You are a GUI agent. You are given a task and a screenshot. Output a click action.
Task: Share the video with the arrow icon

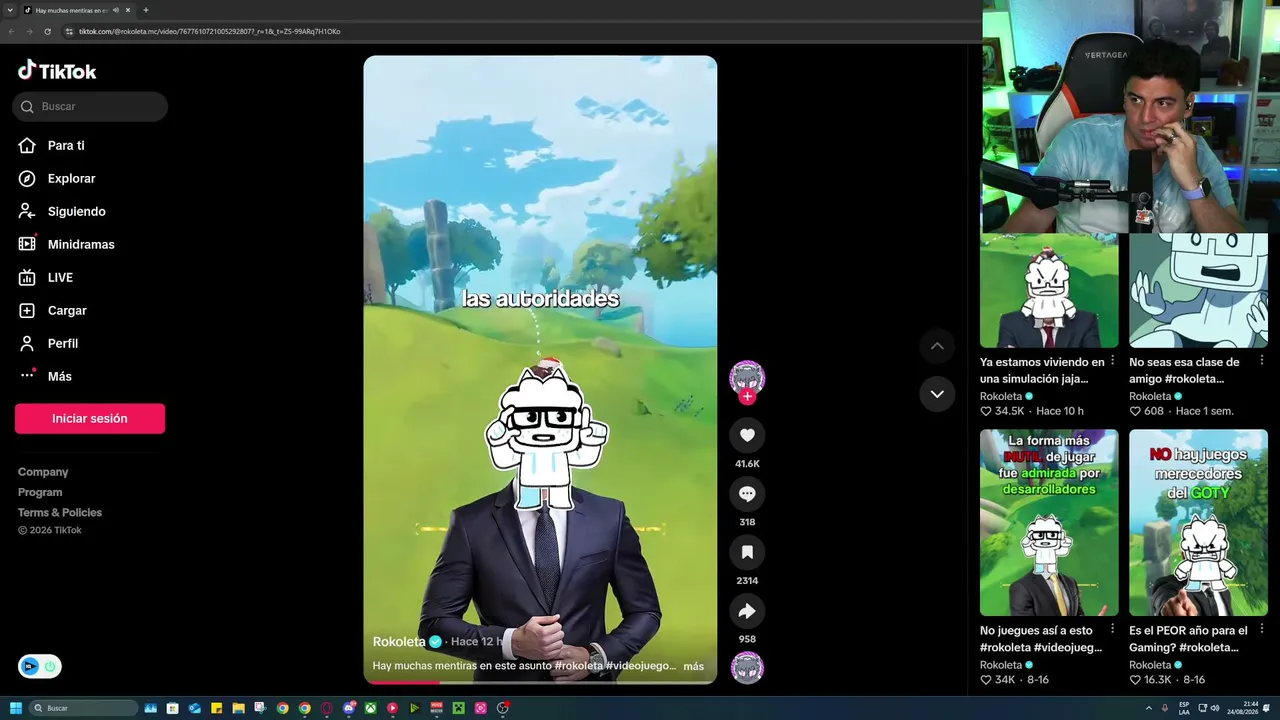tap(747, 610)
